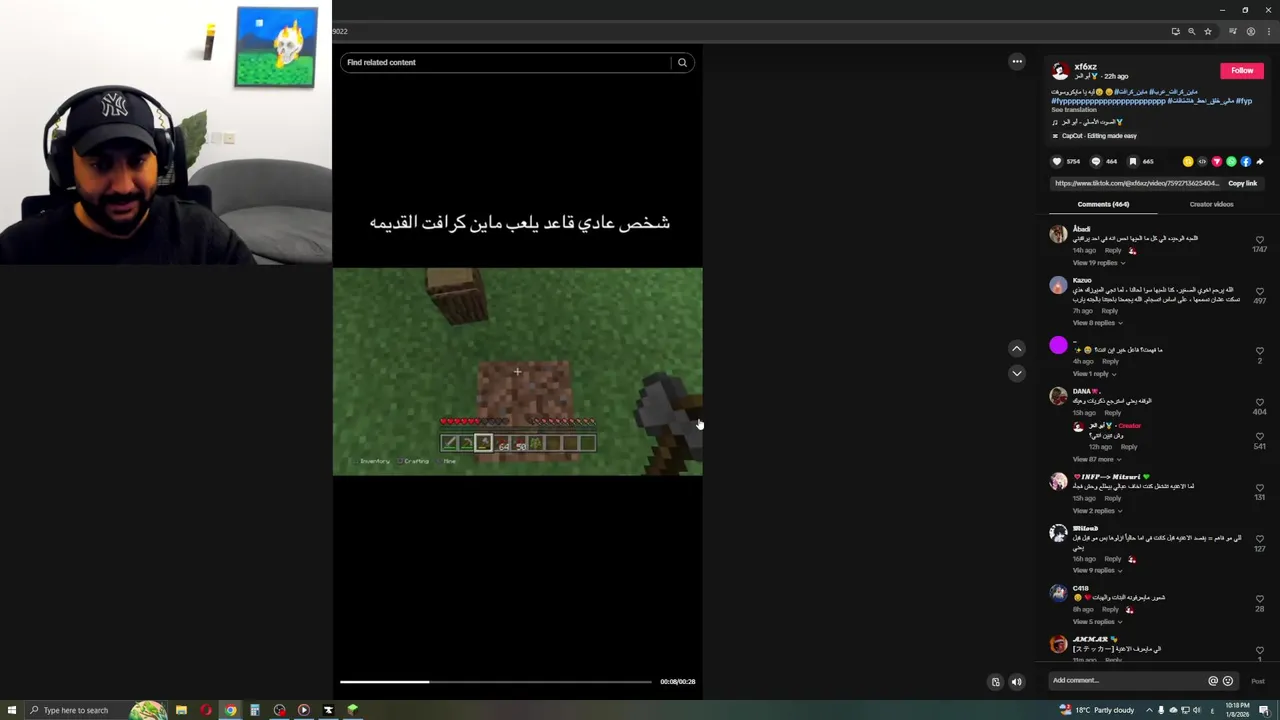Switch to Comments (464) tab

(x=1103, y=204)
